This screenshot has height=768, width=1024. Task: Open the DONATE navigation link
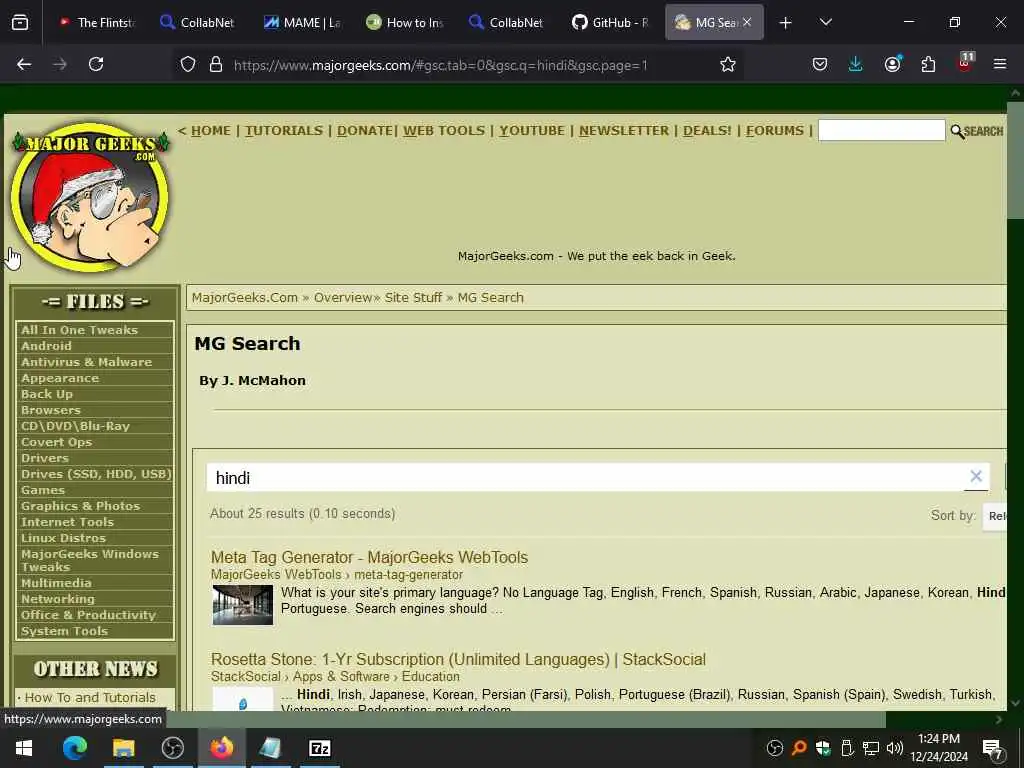[x=364, y=131]
